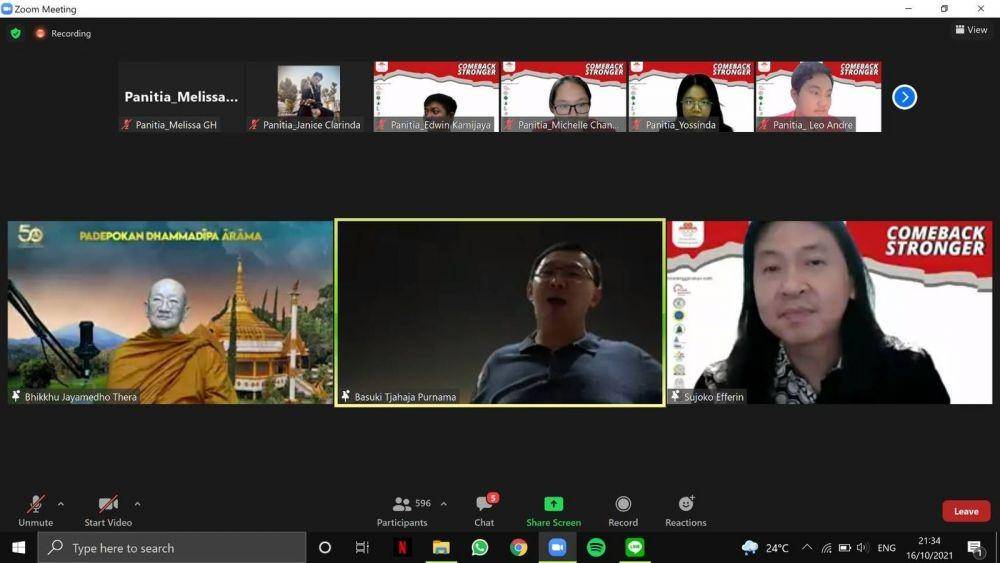The height and width of the screenshot is (563, 1000).
Task: Open the Wi-Fi network tray icon
Action: click(827, 548)
